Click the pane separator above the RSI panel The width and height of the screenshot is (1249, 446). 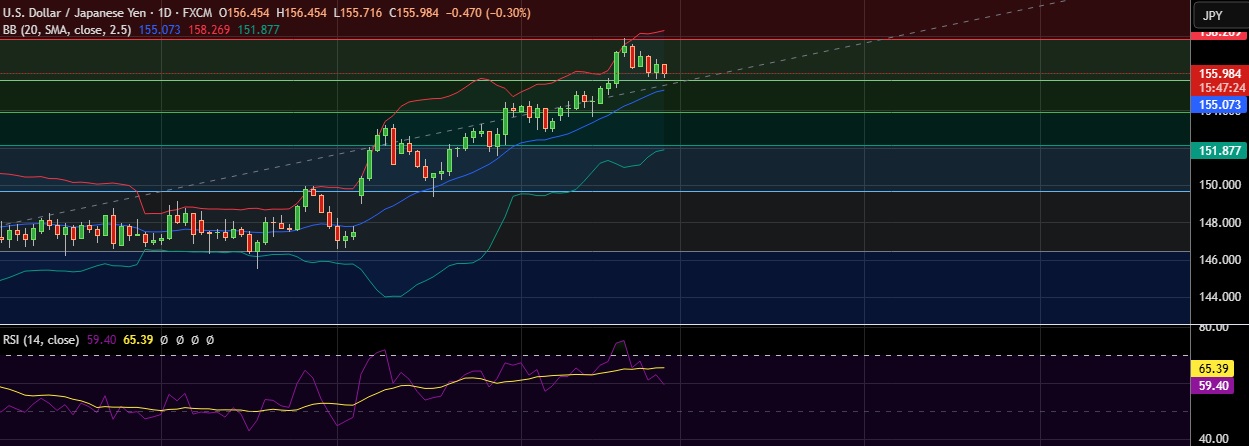pos(600,324)
